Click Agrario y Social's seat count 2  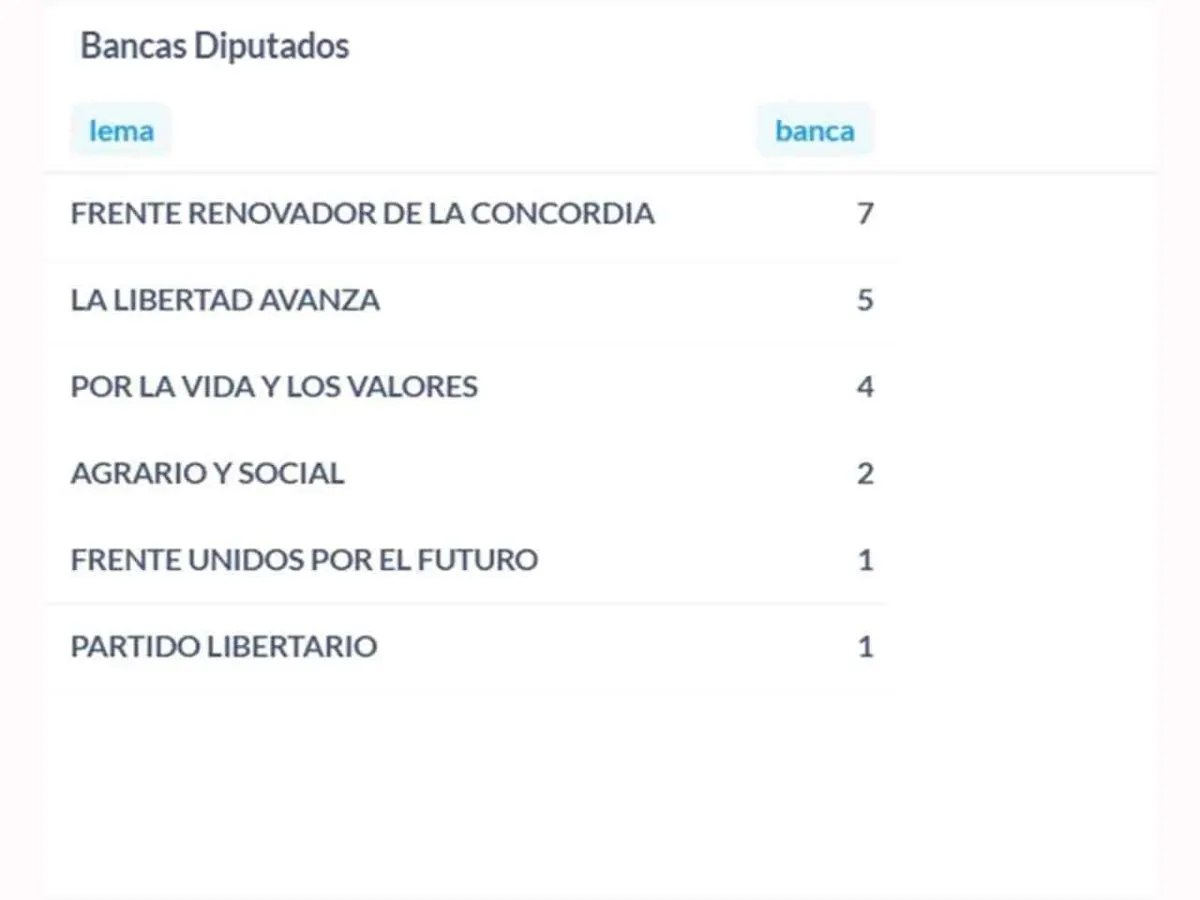pos(865,473)
